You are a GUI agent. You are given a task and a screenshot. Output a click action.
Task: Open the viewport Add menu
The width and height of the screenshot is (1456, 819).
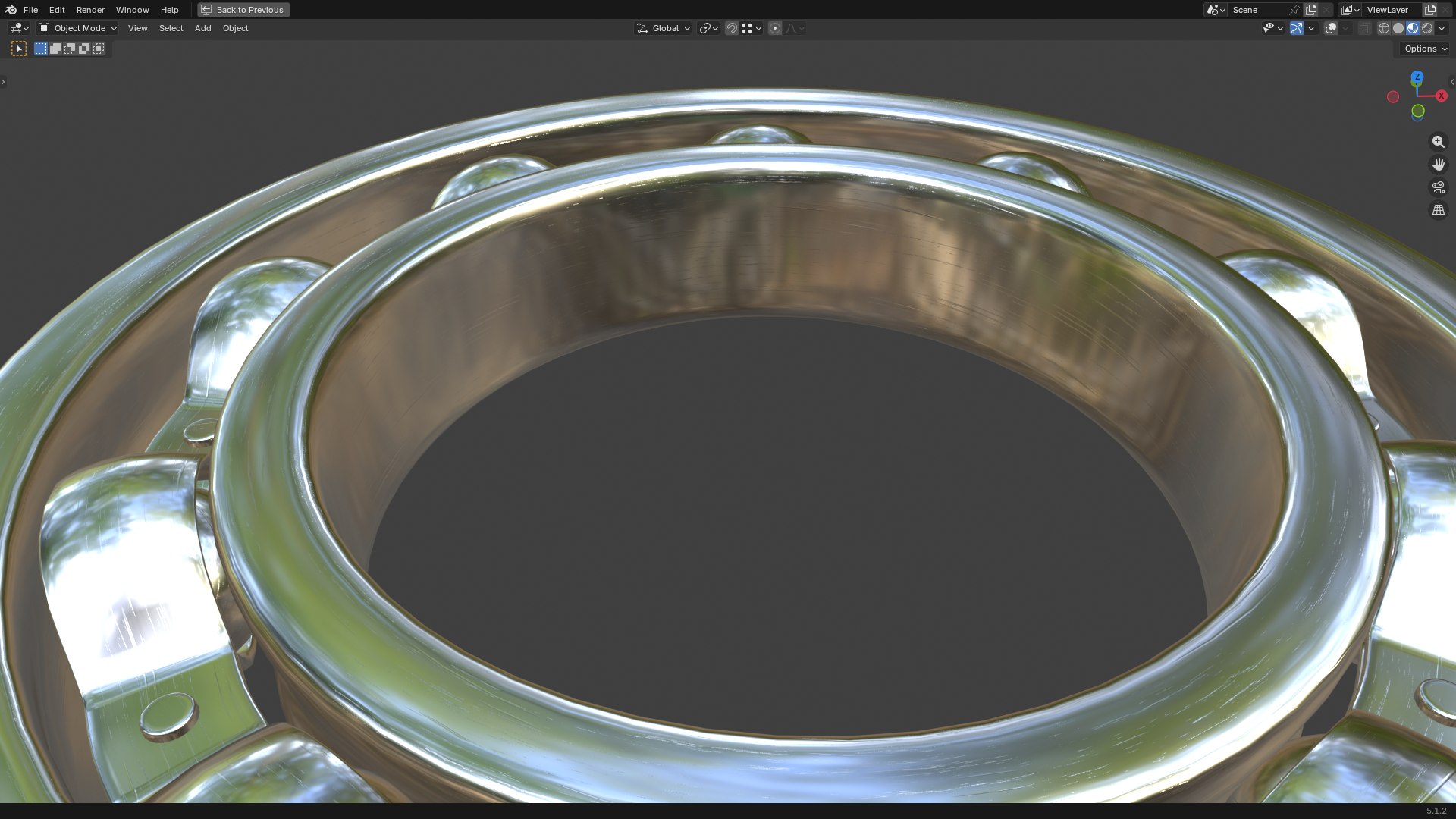[203, 28]
